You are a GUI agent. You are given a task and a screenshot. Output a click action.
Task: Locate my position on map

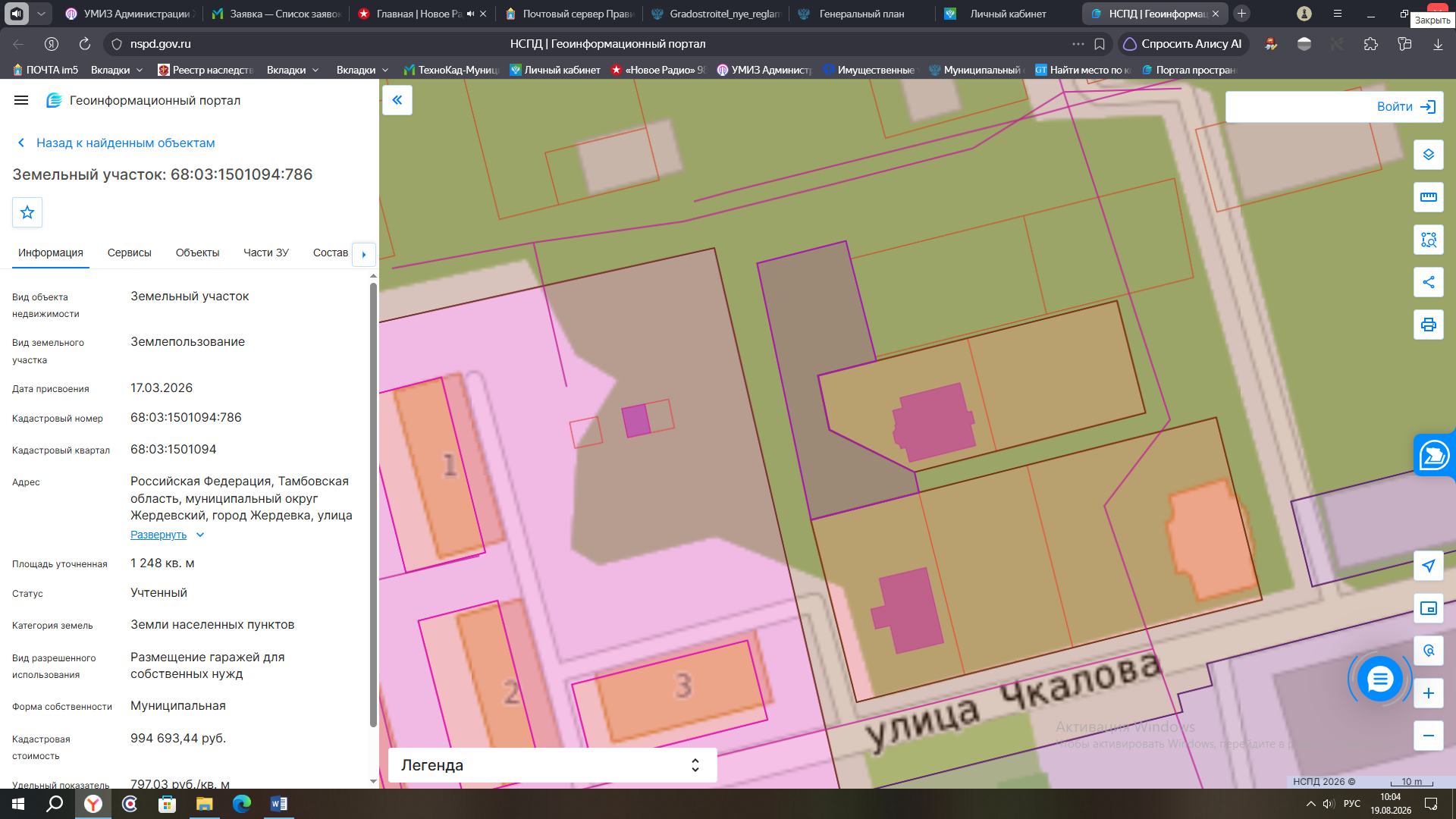pos(1429,566)
